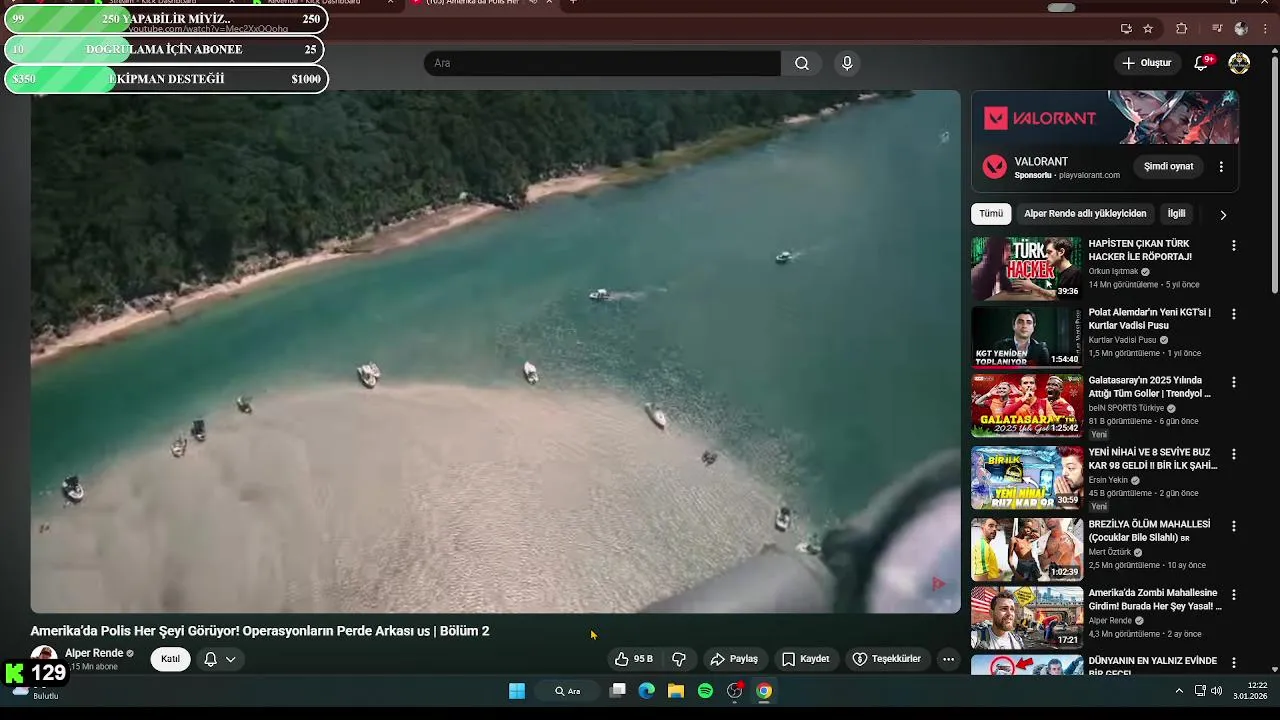Open Polat Alemdar'ın Yeni KGT'si video title
The width and height of the screenshot is (1280, 720).
(x=1150, y=319)
